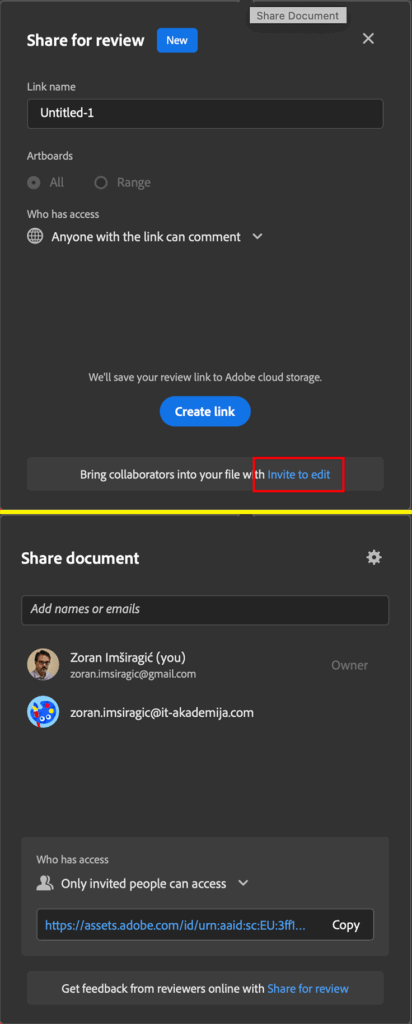Follow the Invite to edit link
The image size is (412, 1024).
tap(299, 474)
